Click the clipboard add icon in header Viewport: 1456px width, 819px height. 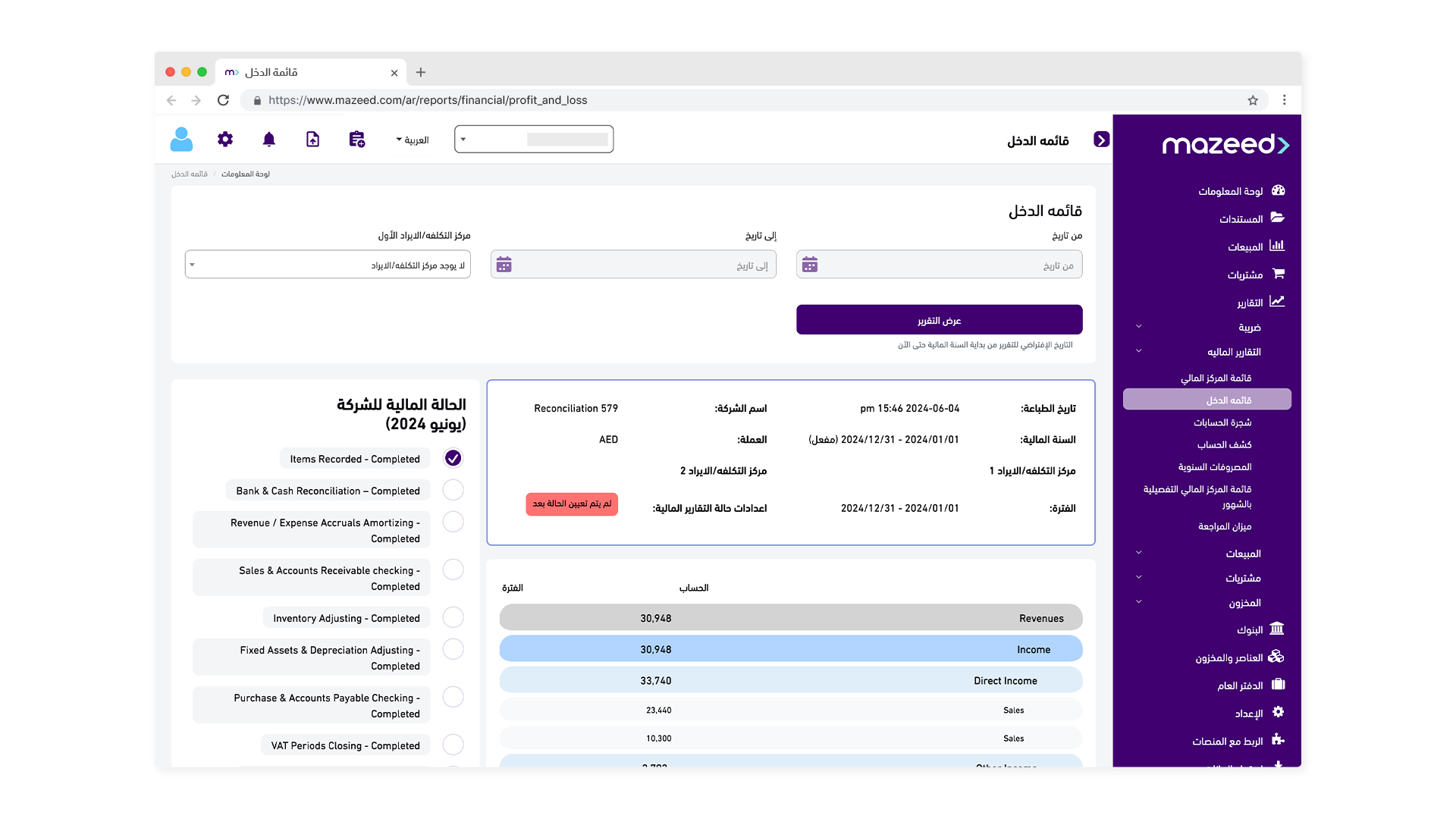pyautogui.click(x=356, y=140)
